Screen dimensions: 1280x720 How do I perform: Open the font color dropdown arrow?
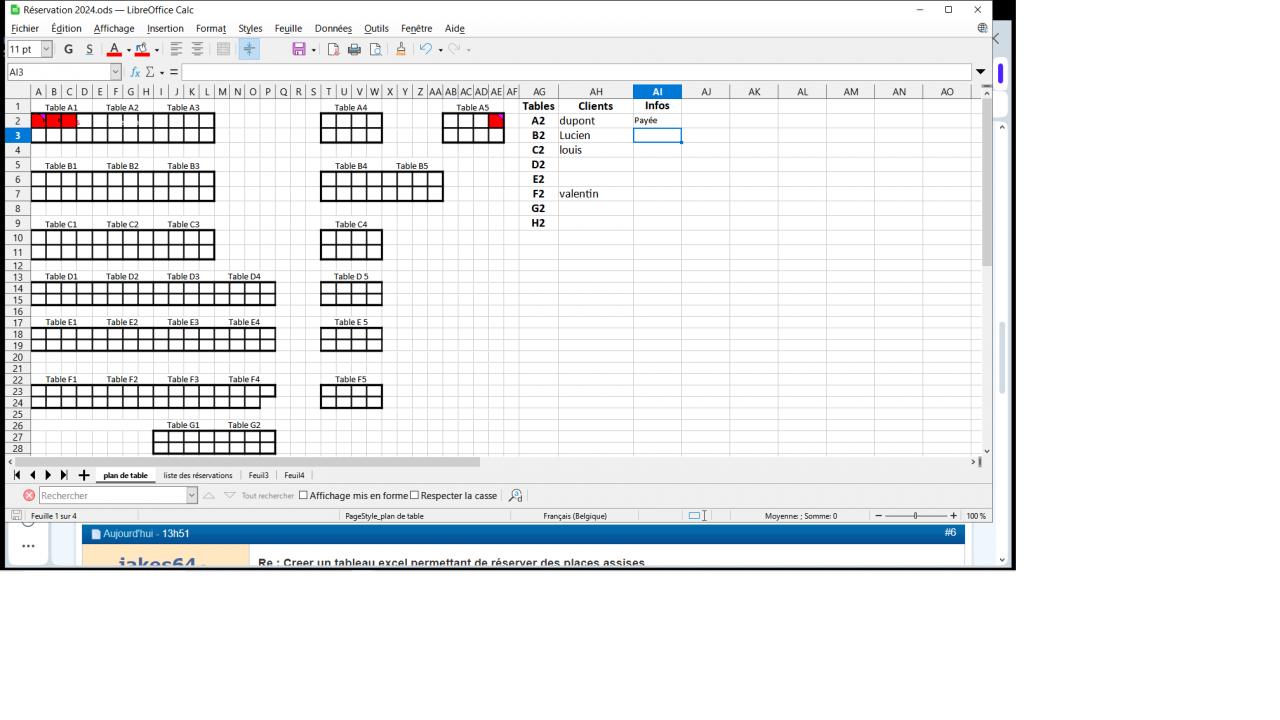pos(128,49)
